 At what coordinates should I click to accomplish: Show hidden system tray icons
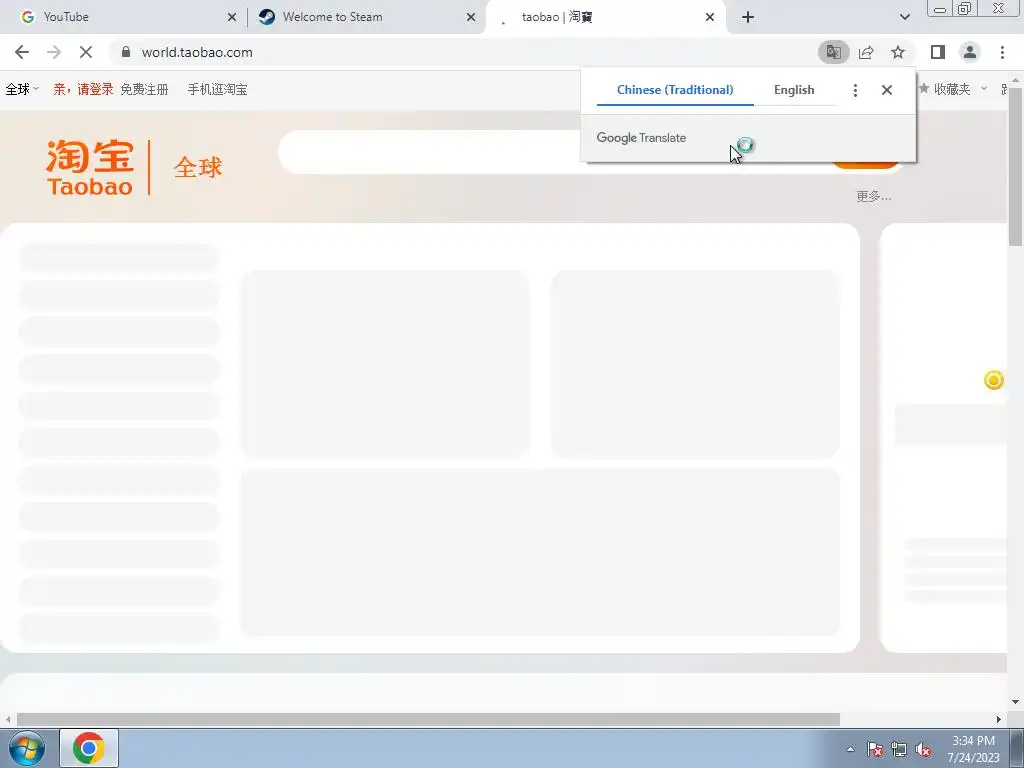[850, 749]
